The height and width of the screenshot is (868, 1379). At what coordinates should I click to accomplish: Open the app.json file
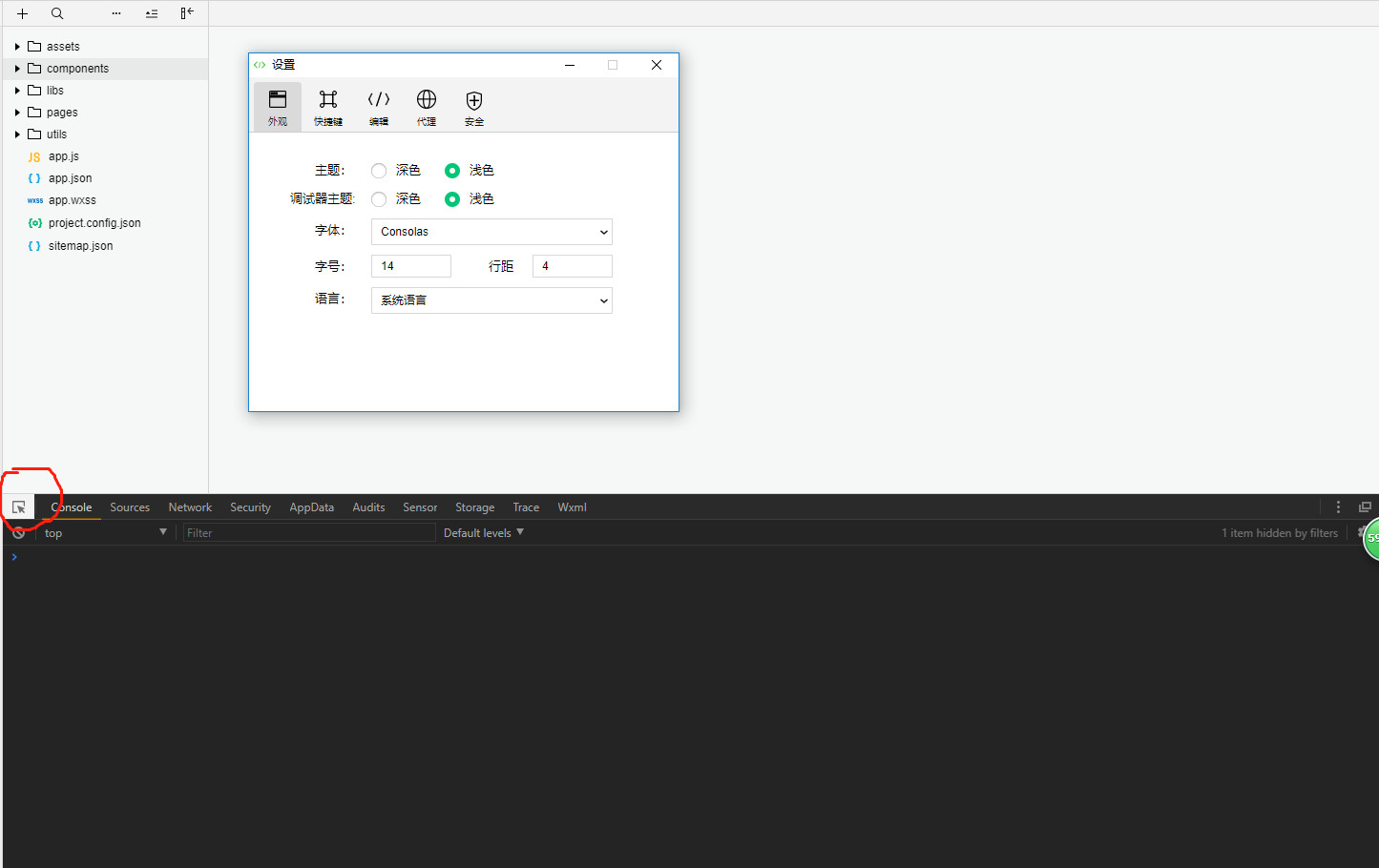(x=70, y=178)
